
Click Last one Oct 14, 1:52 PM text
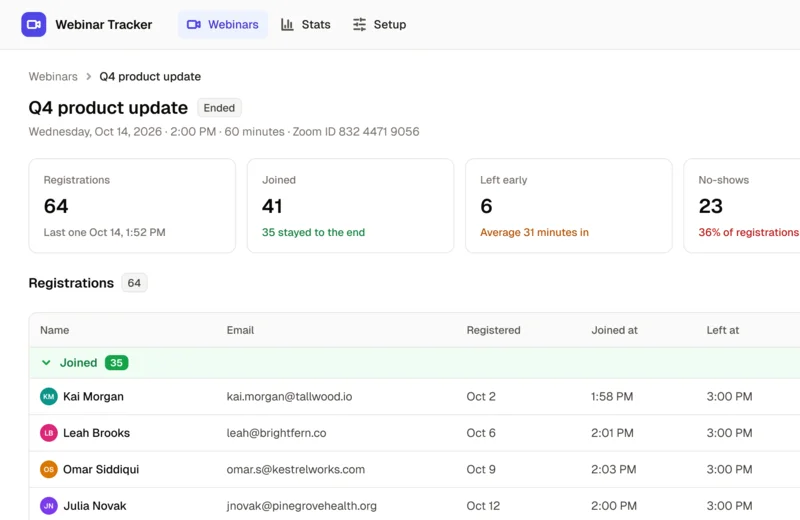click(105, 232)
